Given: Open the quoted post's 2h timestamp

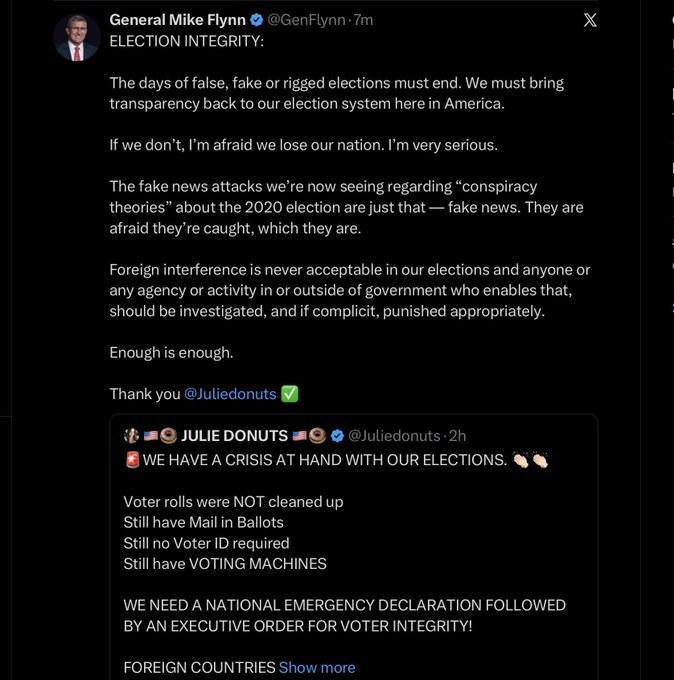Looking at the screenshot, I should (x=457, y=436).
